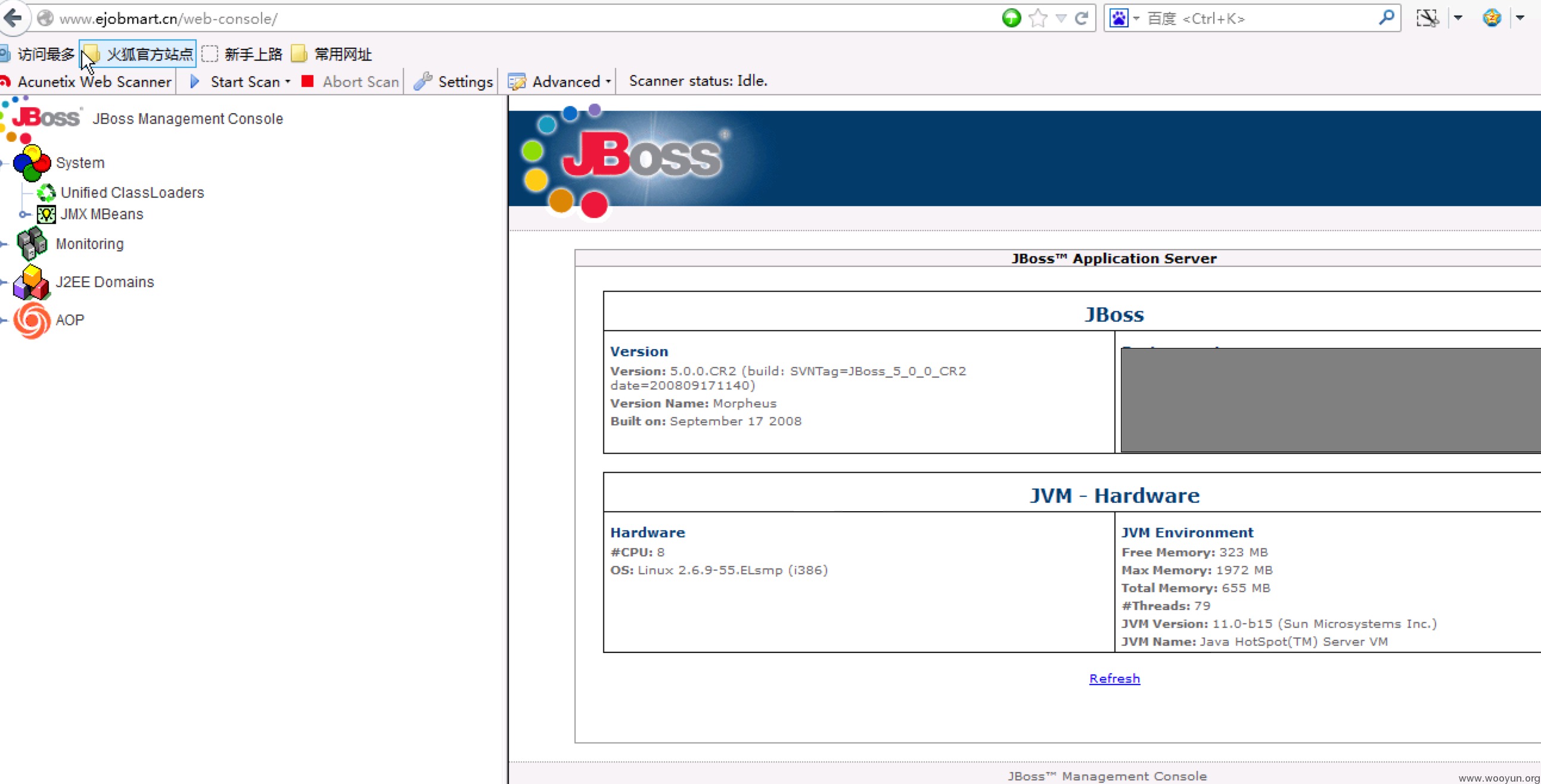1541x784 pixels.
Task: Bookmark page with the star icon
Action: point(1038,18)
